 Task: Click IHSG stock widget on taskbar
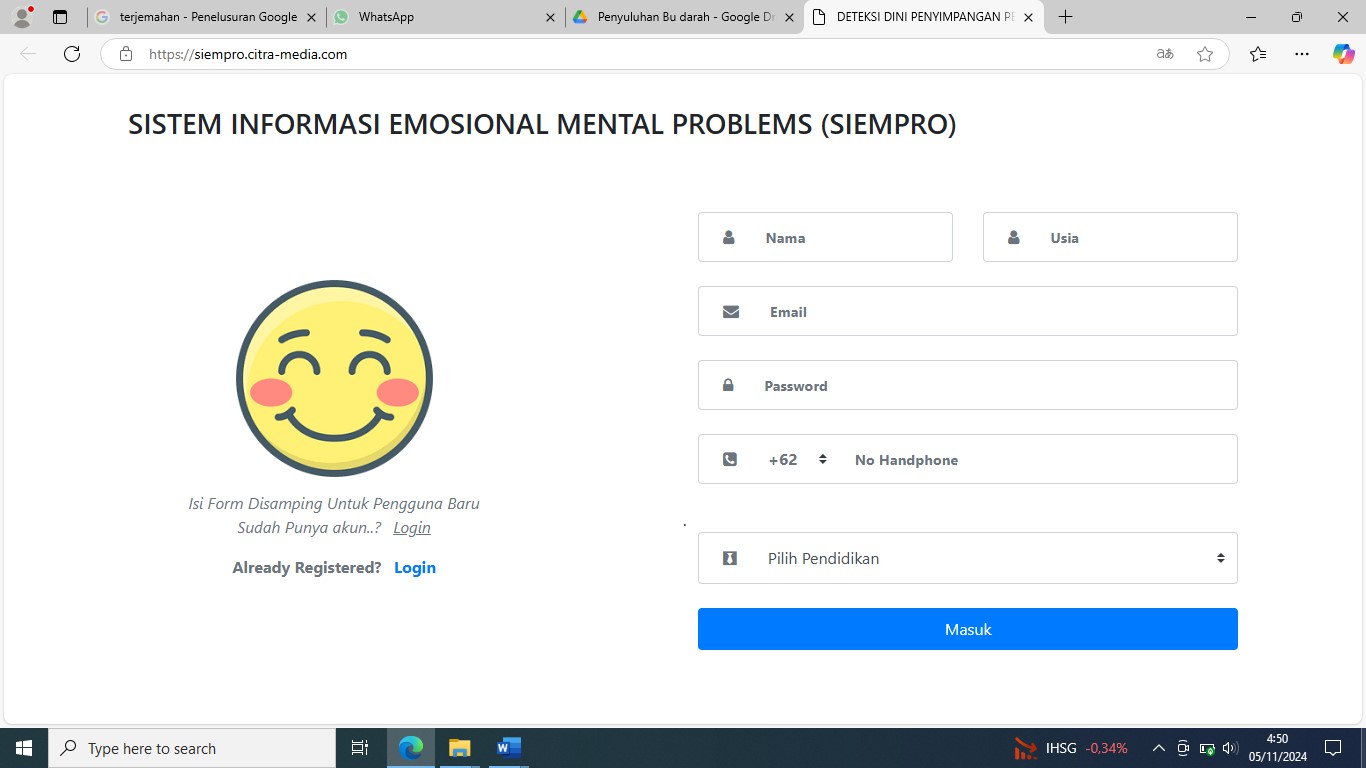1070,748
